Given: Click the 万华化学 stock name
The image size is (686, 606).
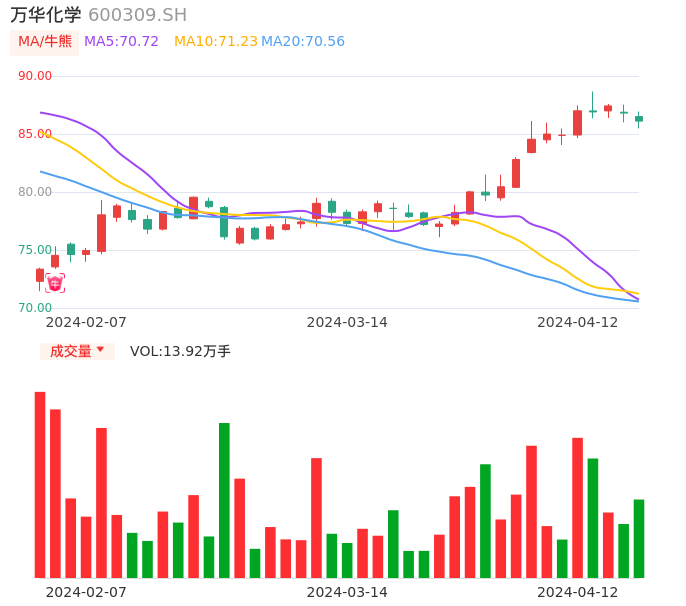Looking at the screenshot, I should [46, 15].
